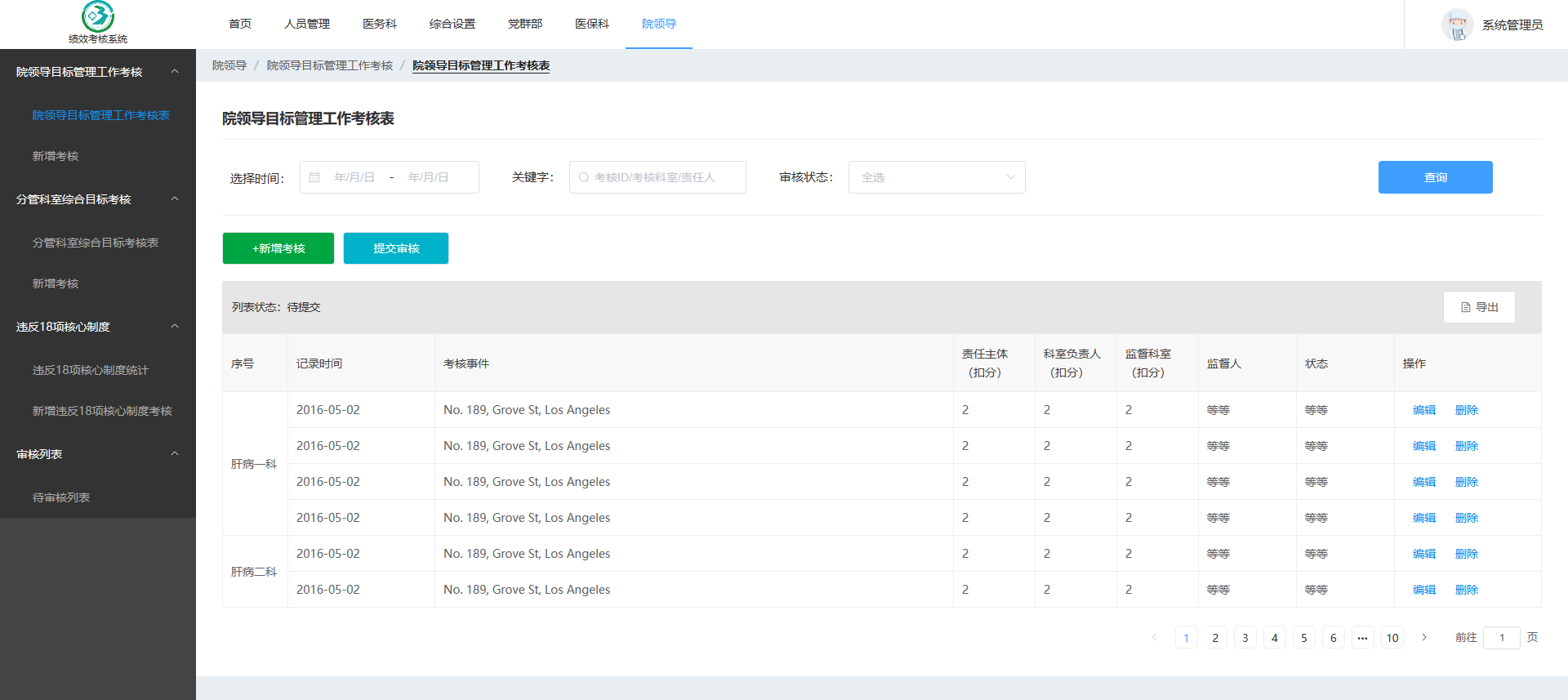The width and height of the screenshot is (1568, 700).
Task: Click the start date 年/月/日 field
Action: 354,177
